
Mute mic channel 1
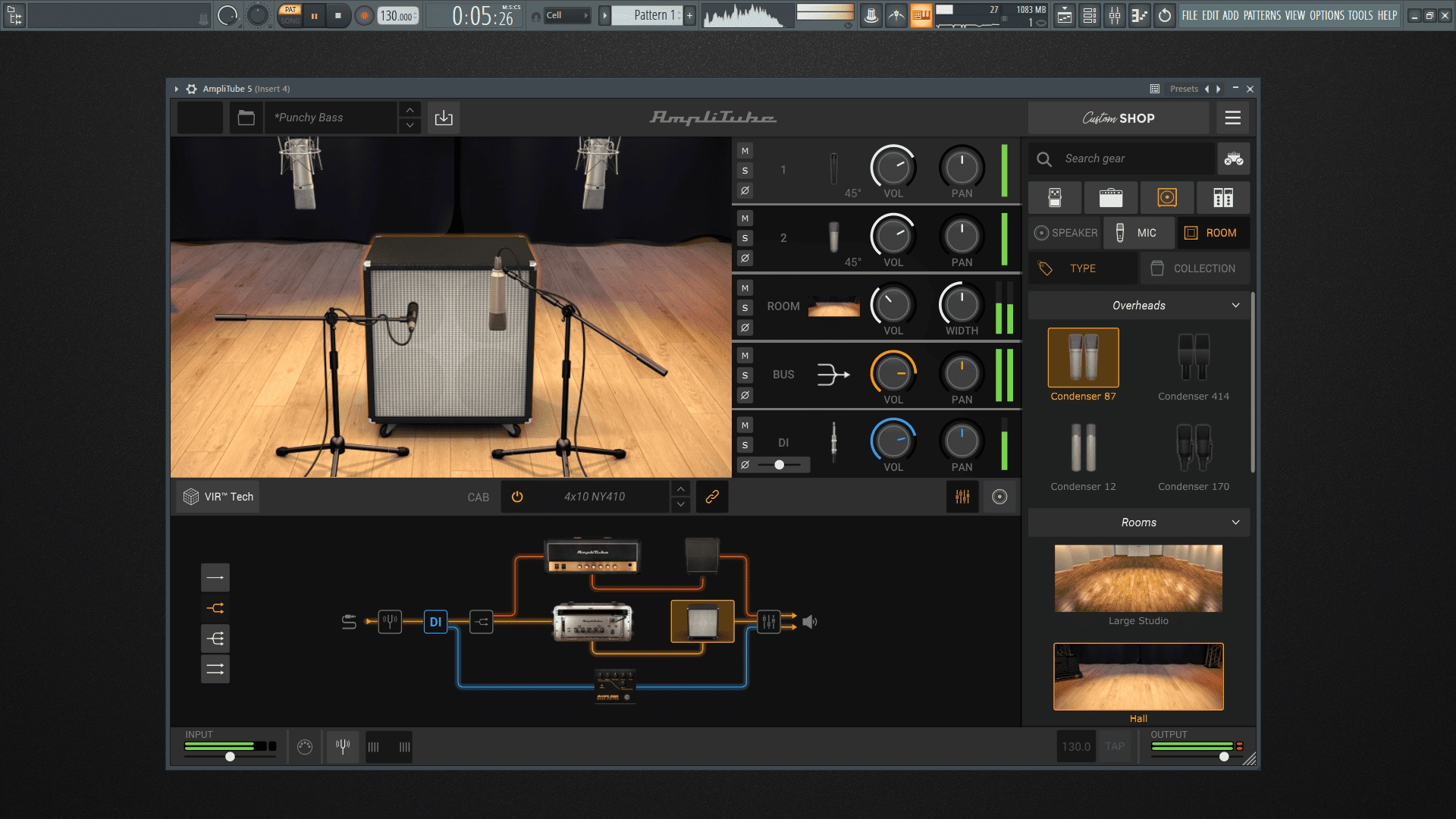coord(745,151)
